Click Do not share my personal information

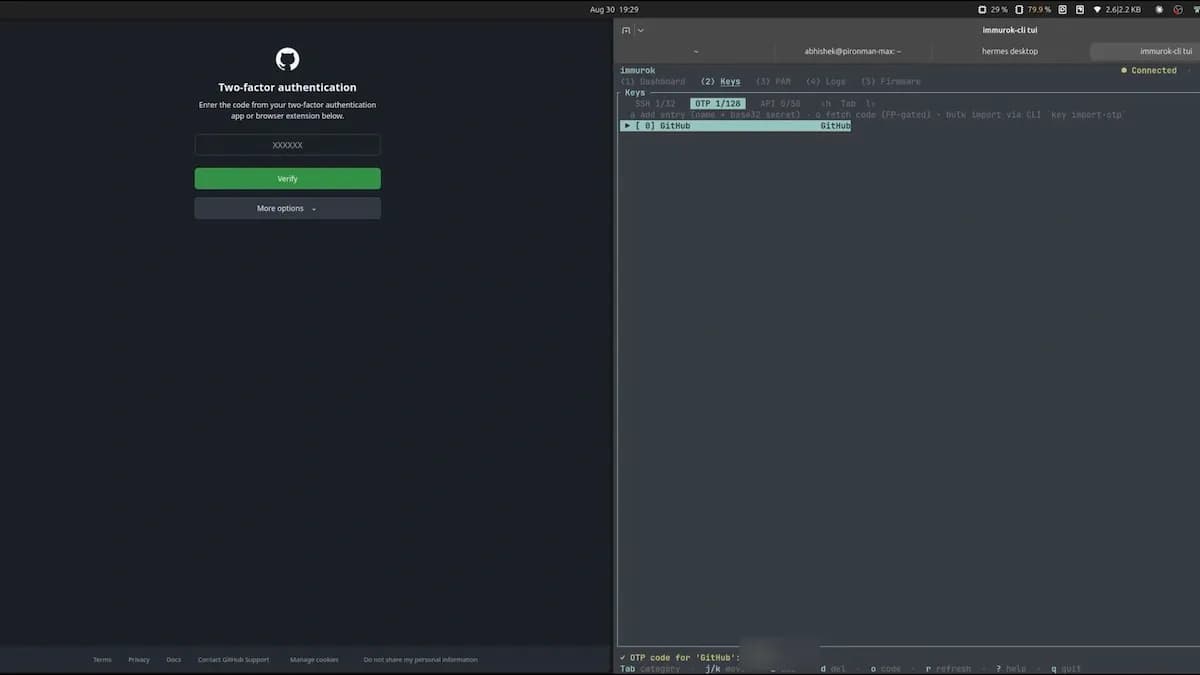click(420, 660)
